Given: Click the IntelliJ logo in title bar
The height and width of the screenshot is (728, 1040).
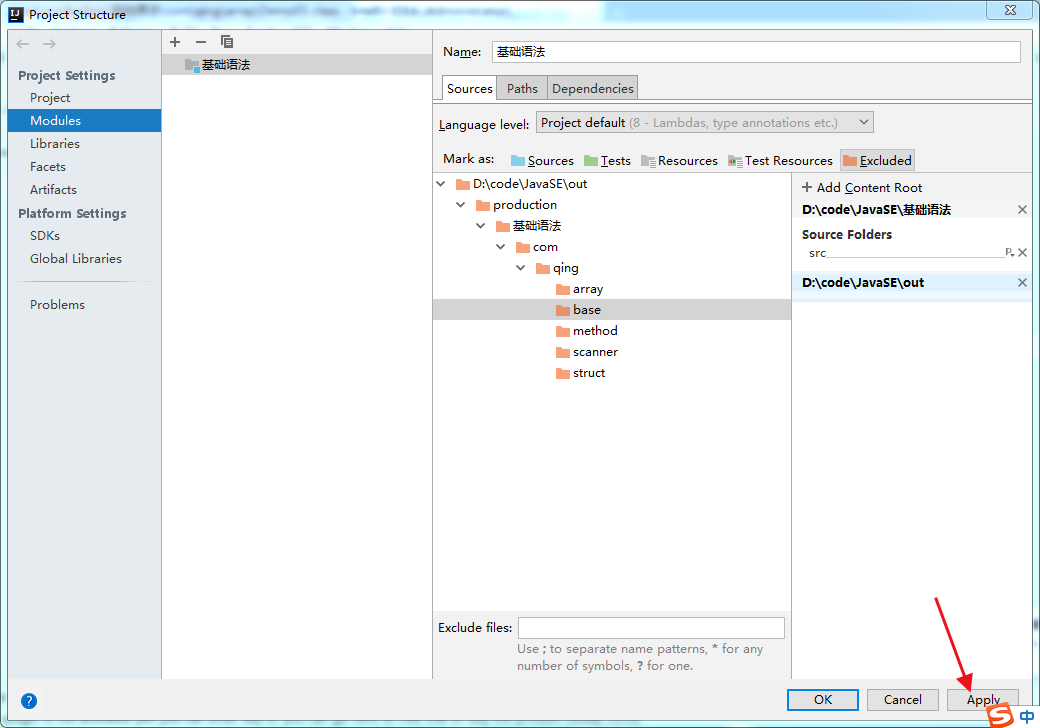Looking at the screenshot, I should 16,15.
